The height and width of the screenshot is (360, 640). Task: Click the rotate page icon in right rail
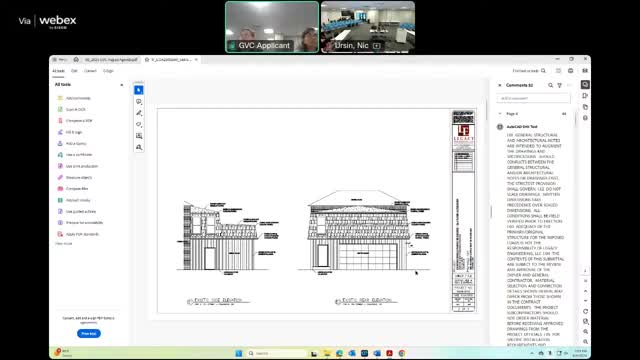point(585,311)
